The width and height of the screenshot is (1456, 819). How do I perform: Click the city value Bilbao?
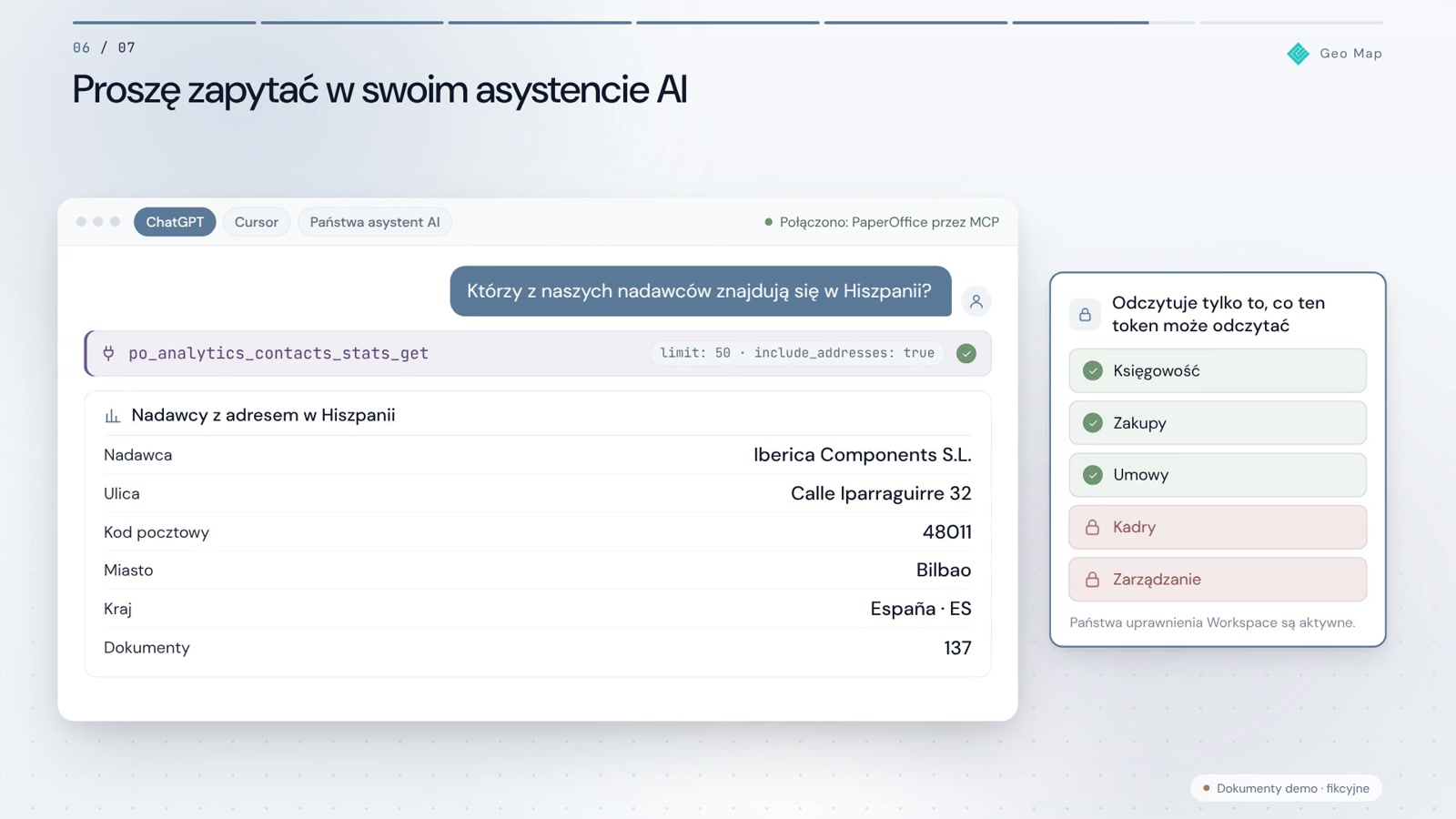944,570
